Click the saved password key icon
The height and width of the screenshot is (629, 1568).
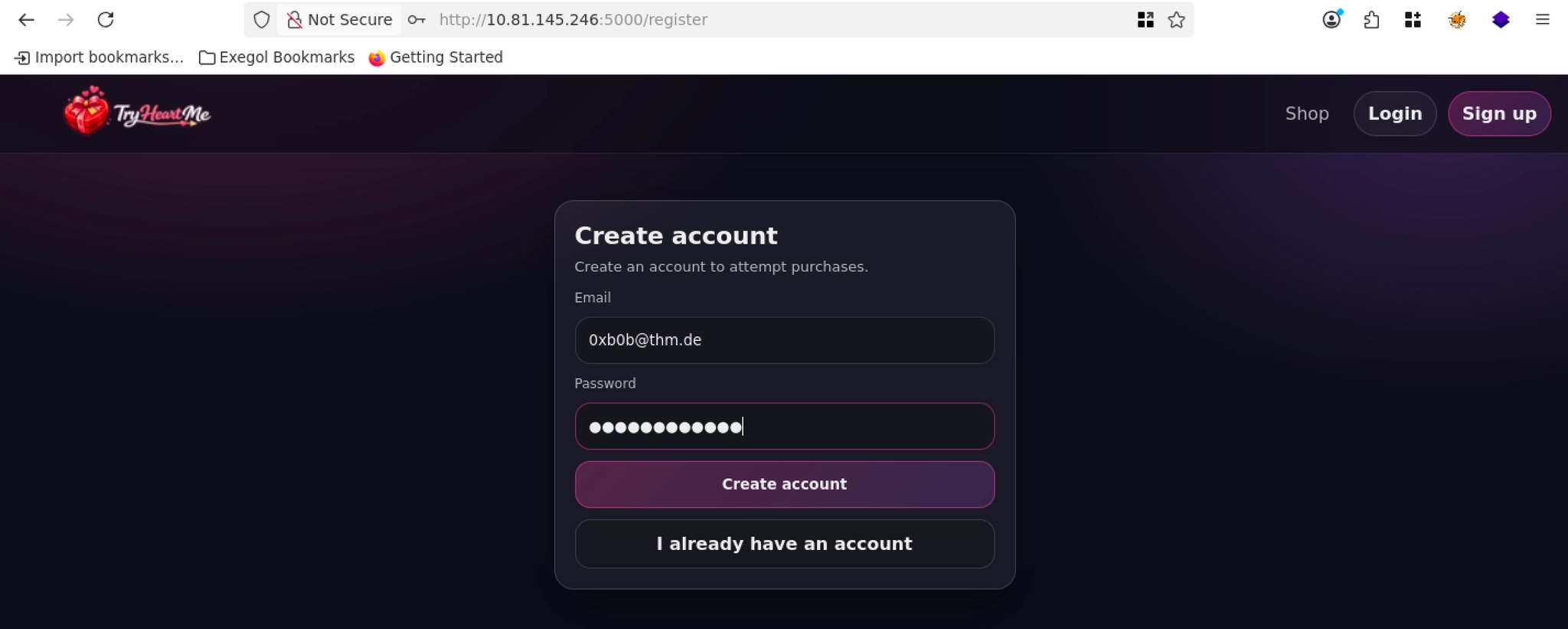416,20
